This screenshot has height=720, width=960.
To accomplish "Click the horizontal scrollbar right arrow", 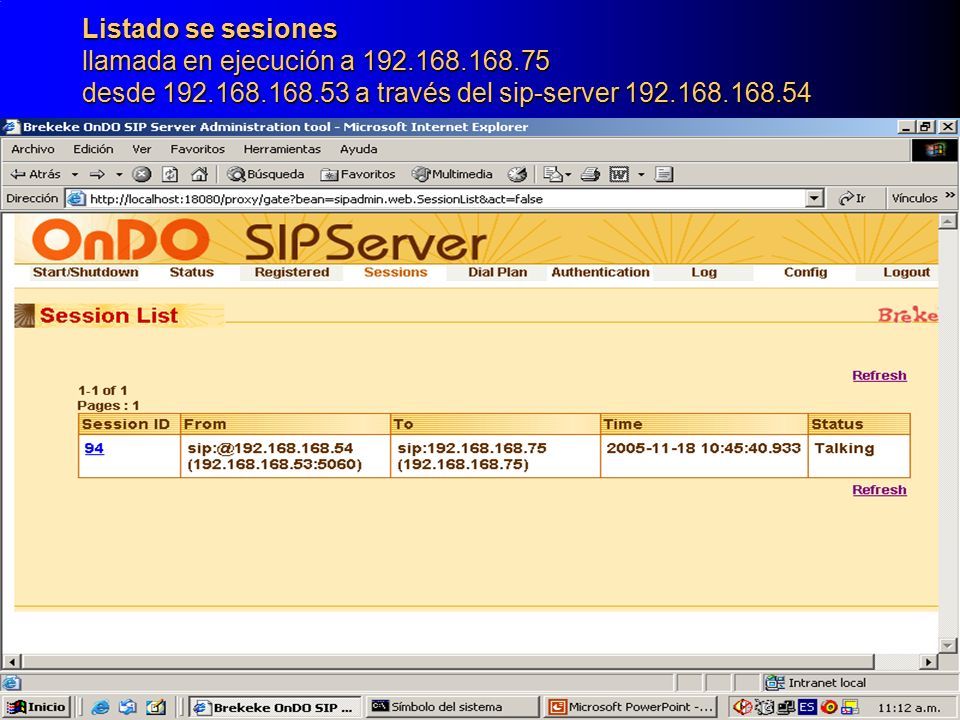I will click(x=929, y=662).
